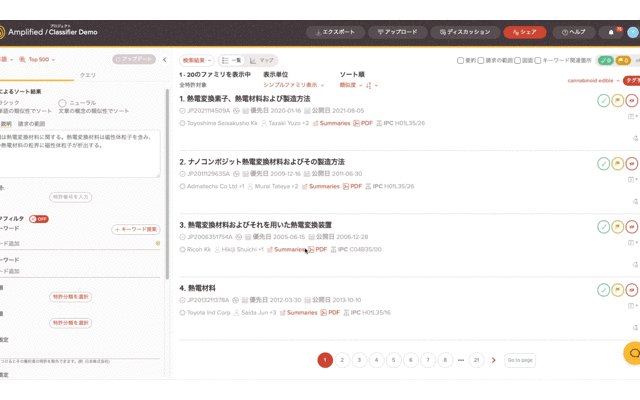Open the ヘルプ button

574,32
